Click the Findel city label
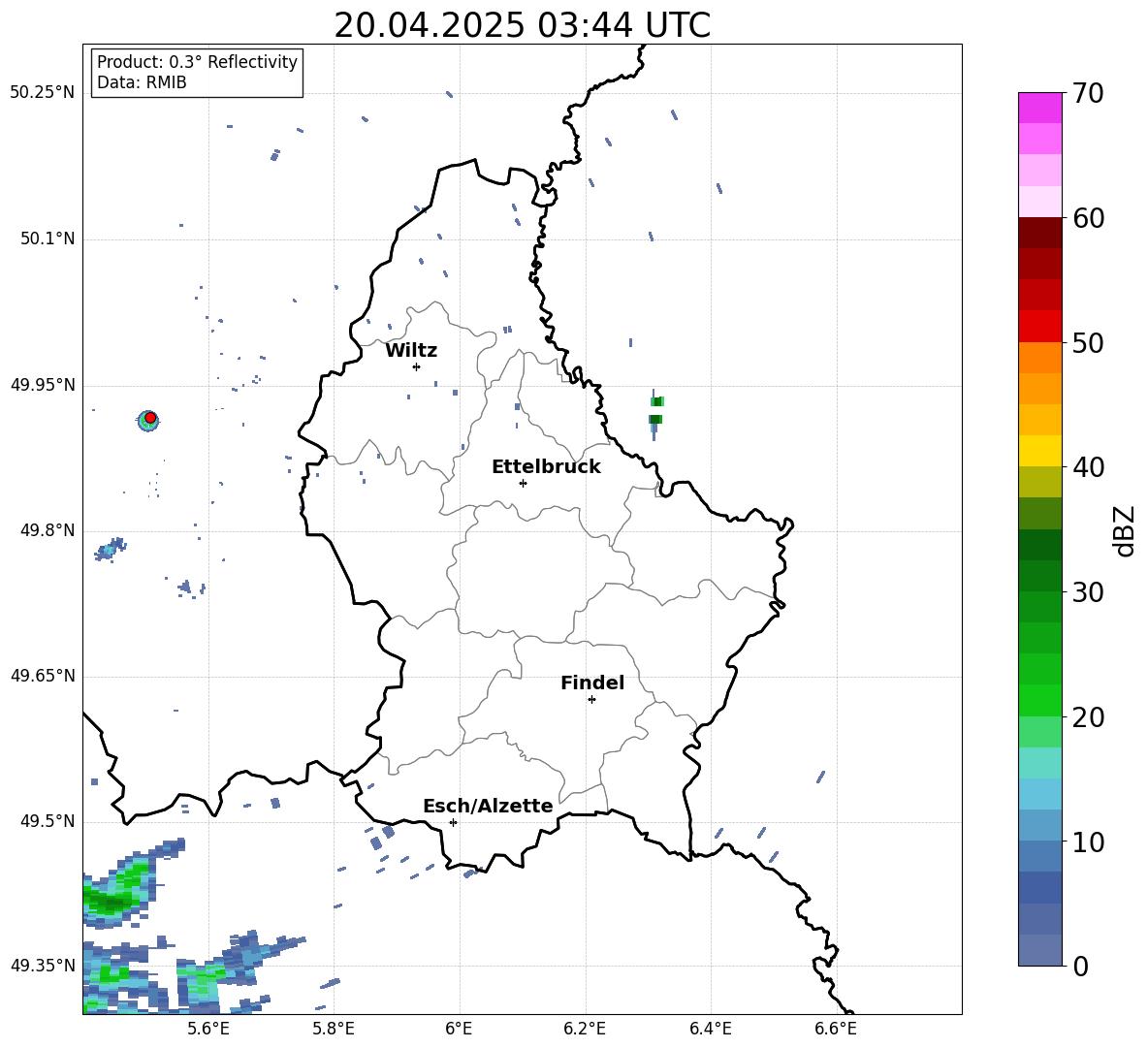 click(x=592, y=683)
